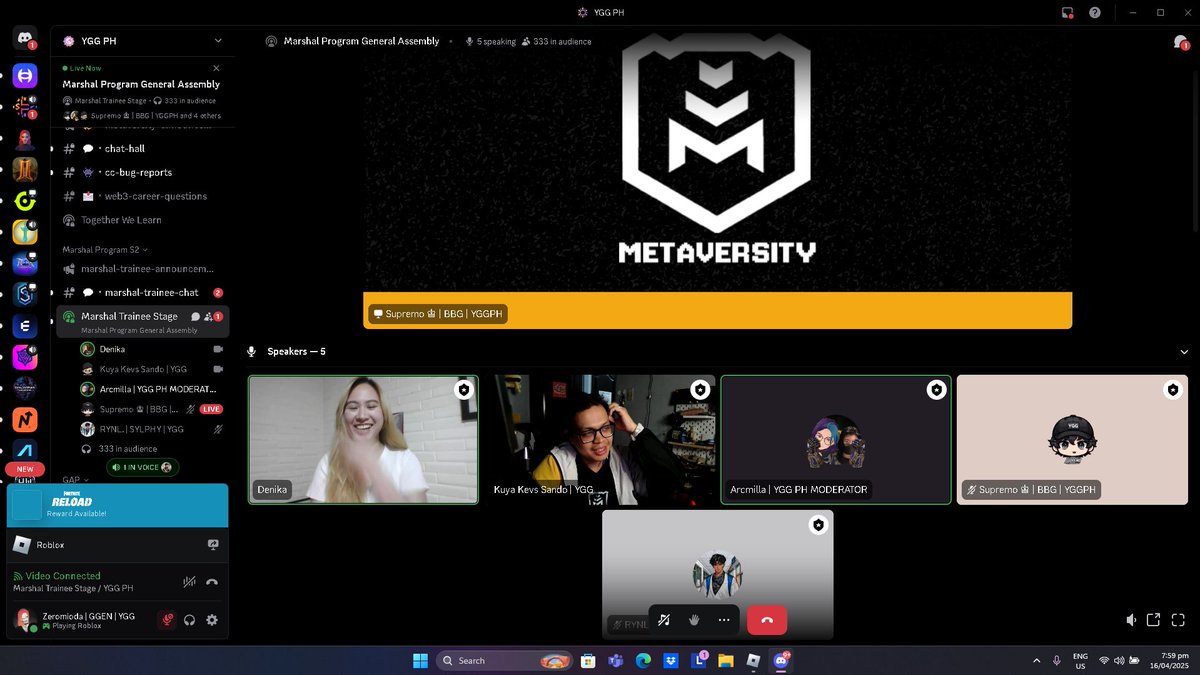Unmute the red microphone in user panel

point(167,620)
